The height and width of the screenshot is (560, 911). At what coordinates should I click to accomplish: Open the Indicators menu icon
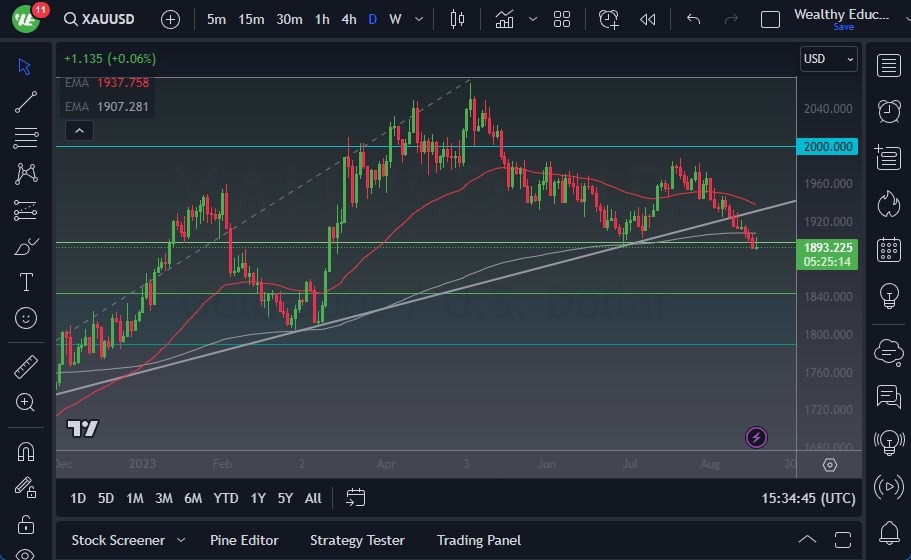[504, 19]
